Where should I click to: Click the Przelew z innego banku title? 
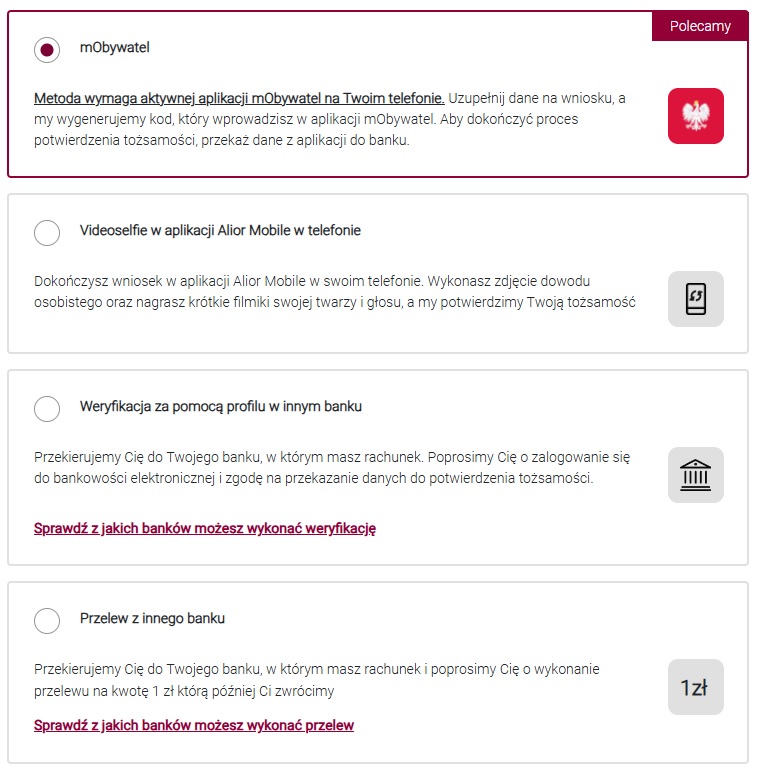point(152,619)
